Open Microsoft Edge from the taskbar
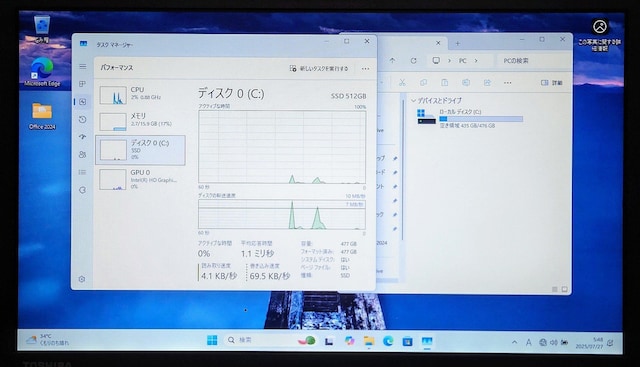Viewport: 640px width, 367px height. 388,341
